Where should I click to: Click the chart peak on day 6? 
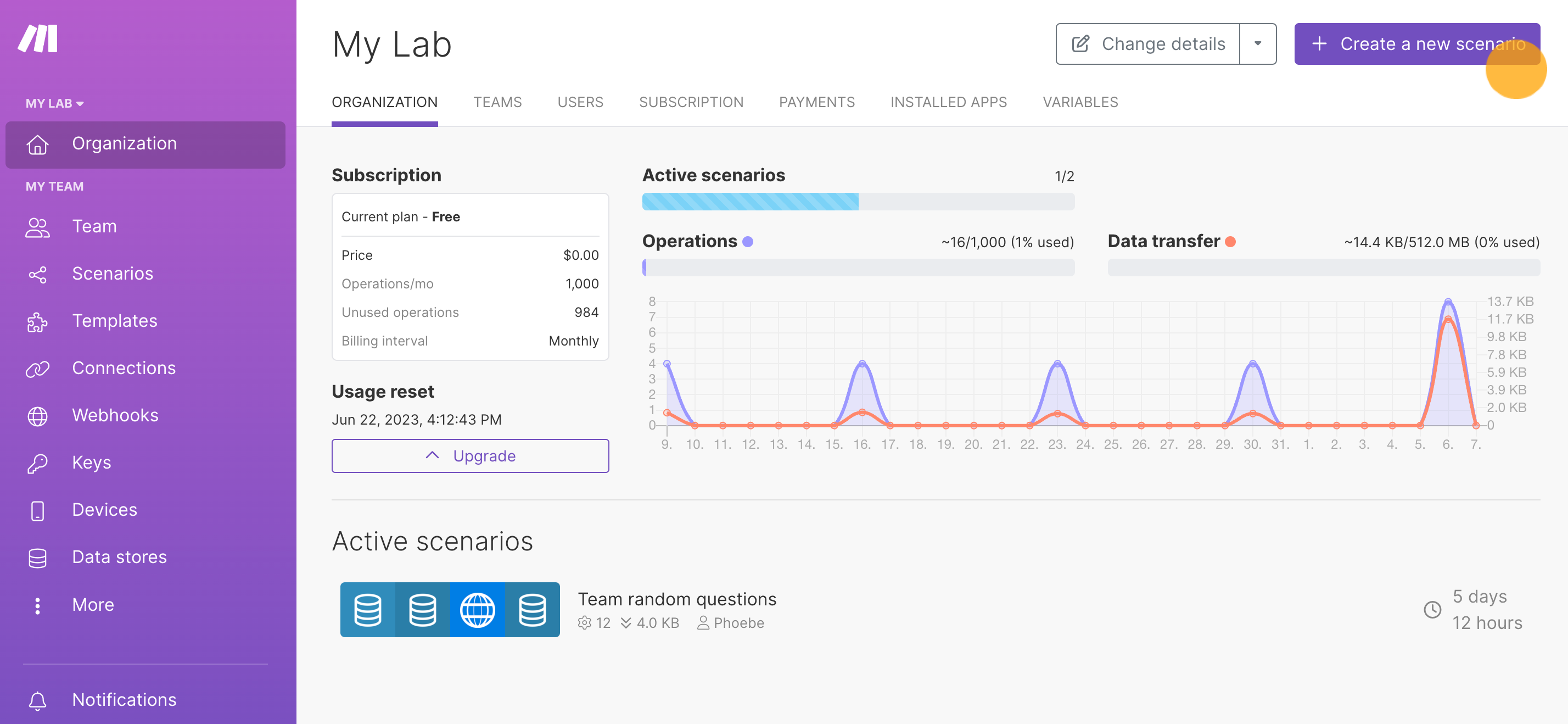point(1448,303)
